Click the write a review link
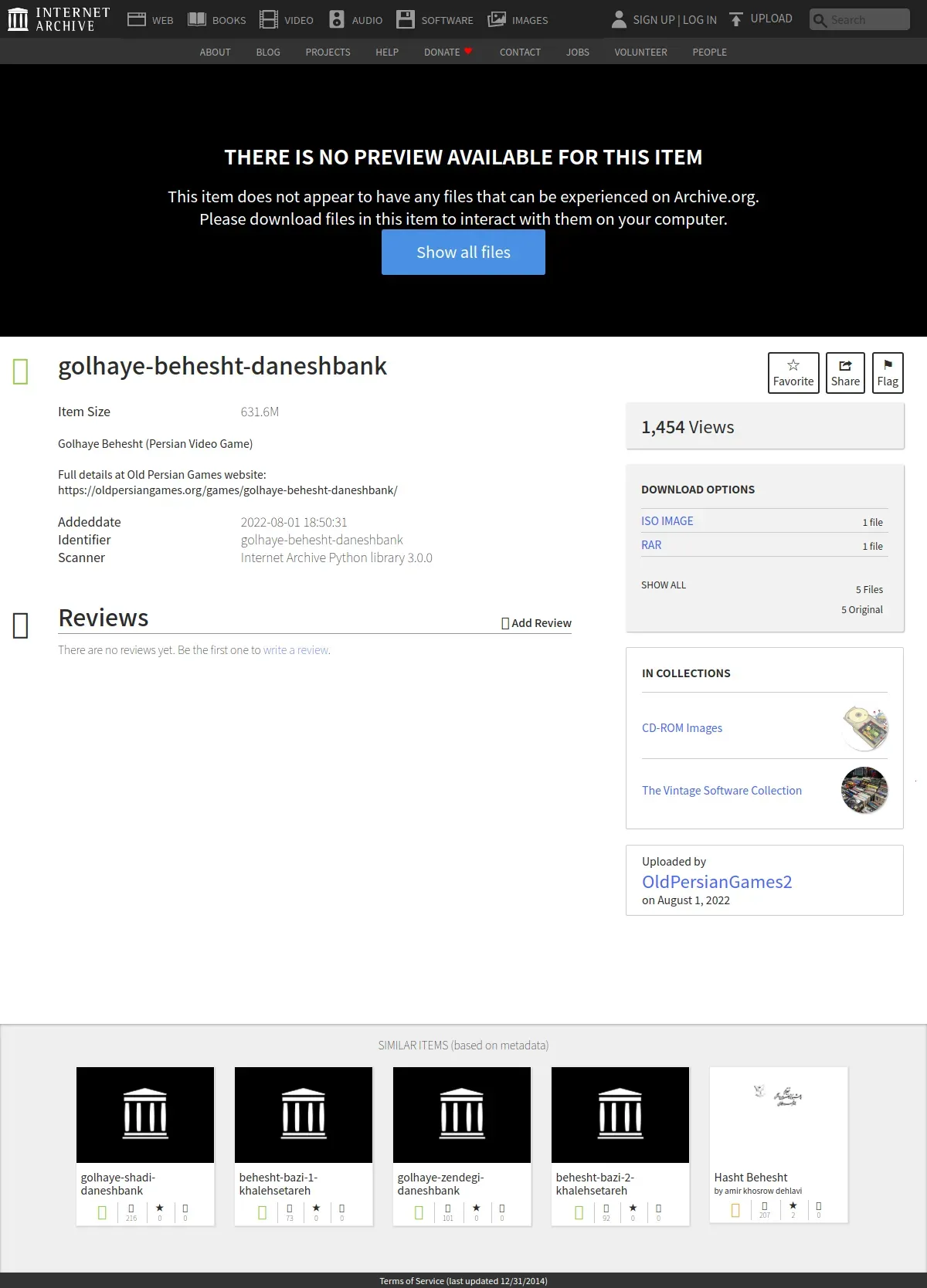 (296, 650)
